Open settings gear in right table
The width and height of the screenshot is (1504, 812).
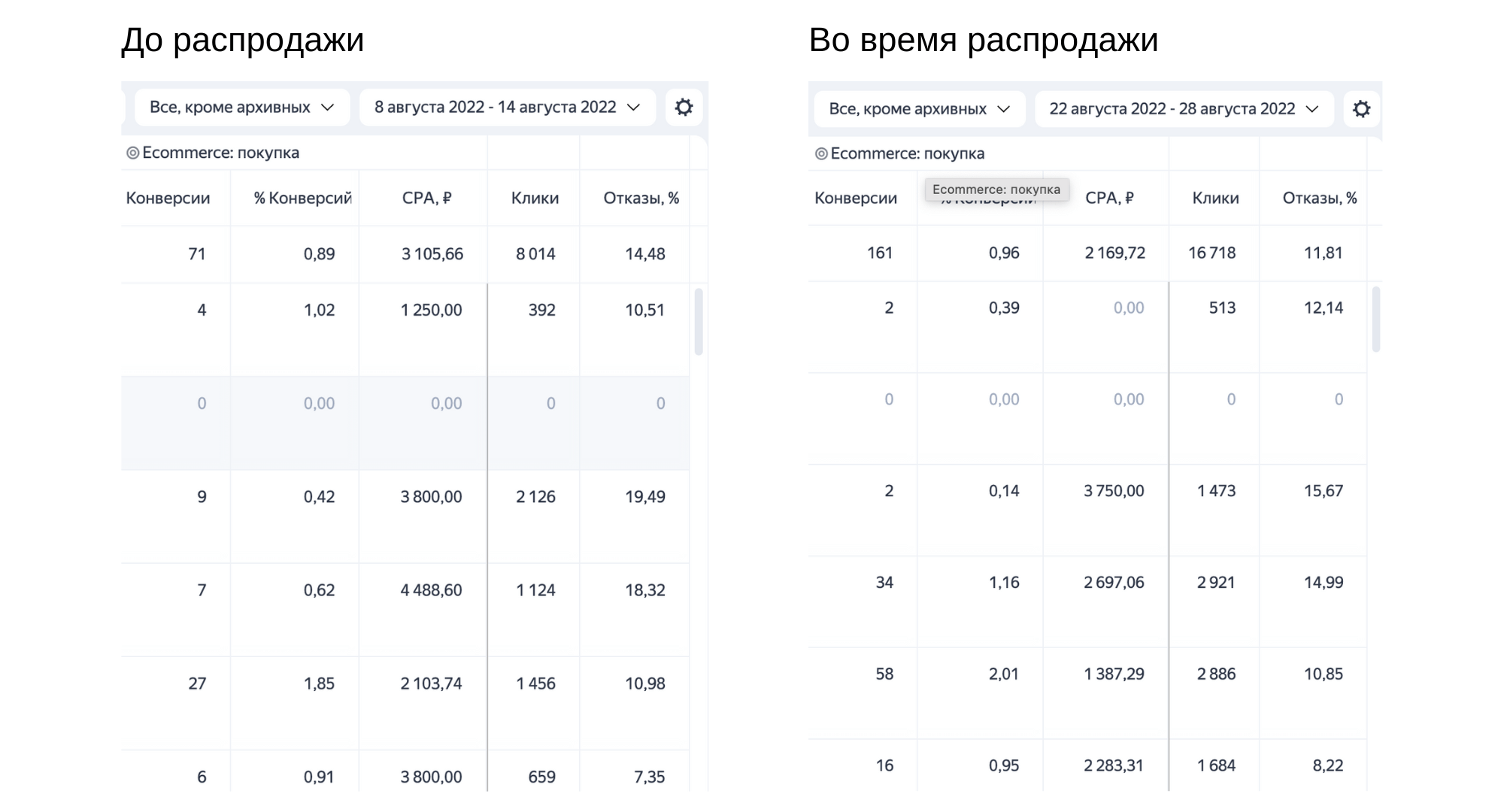coord(1361,109)
